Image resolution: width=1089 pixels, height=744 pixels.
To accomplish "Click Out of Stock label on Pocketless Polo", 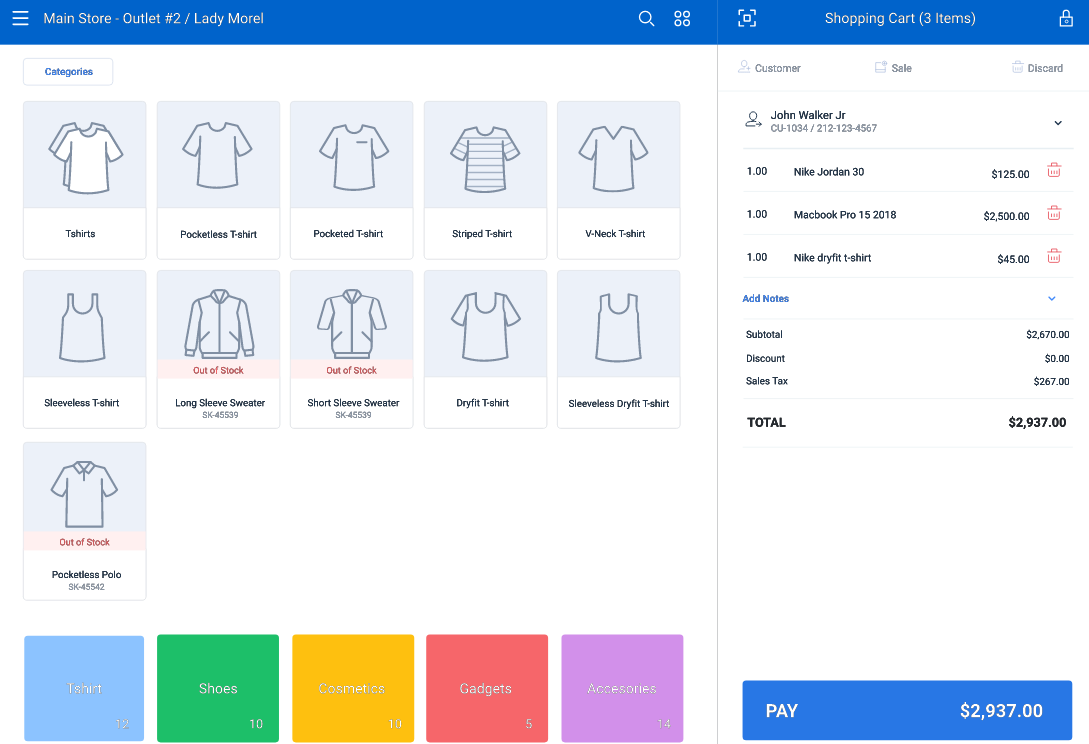I will [85, 542].
